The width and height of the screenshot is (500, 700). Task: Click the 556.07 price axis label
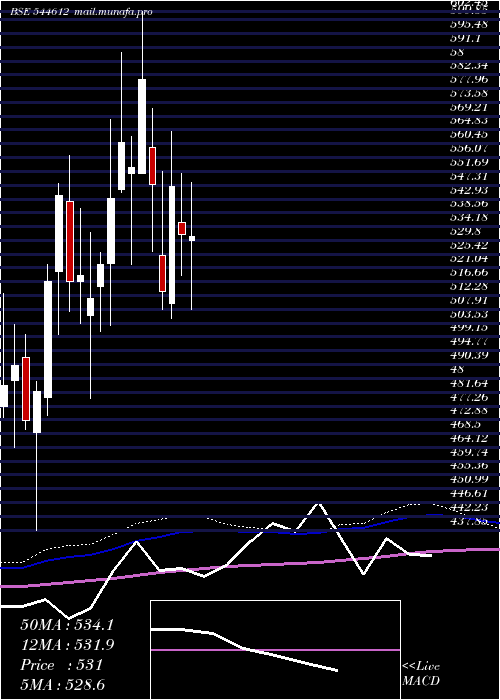pyautogui.click(x=468, y=148)
